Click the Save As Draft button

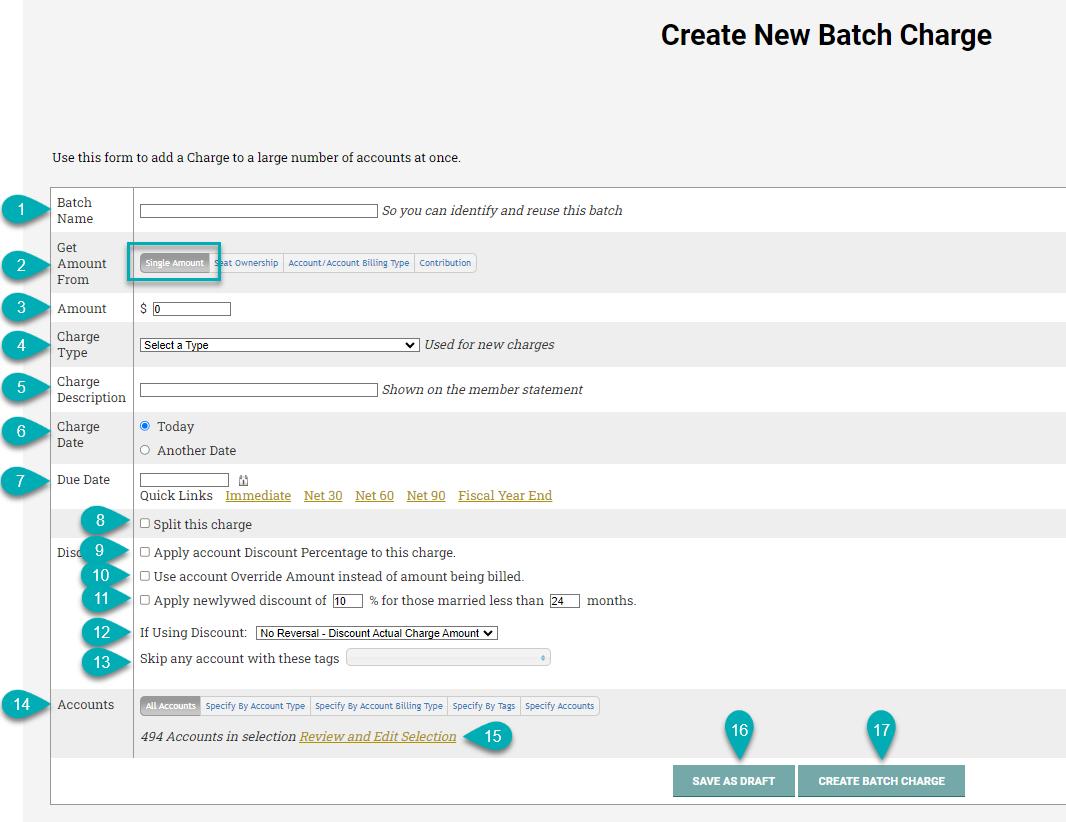733,781
